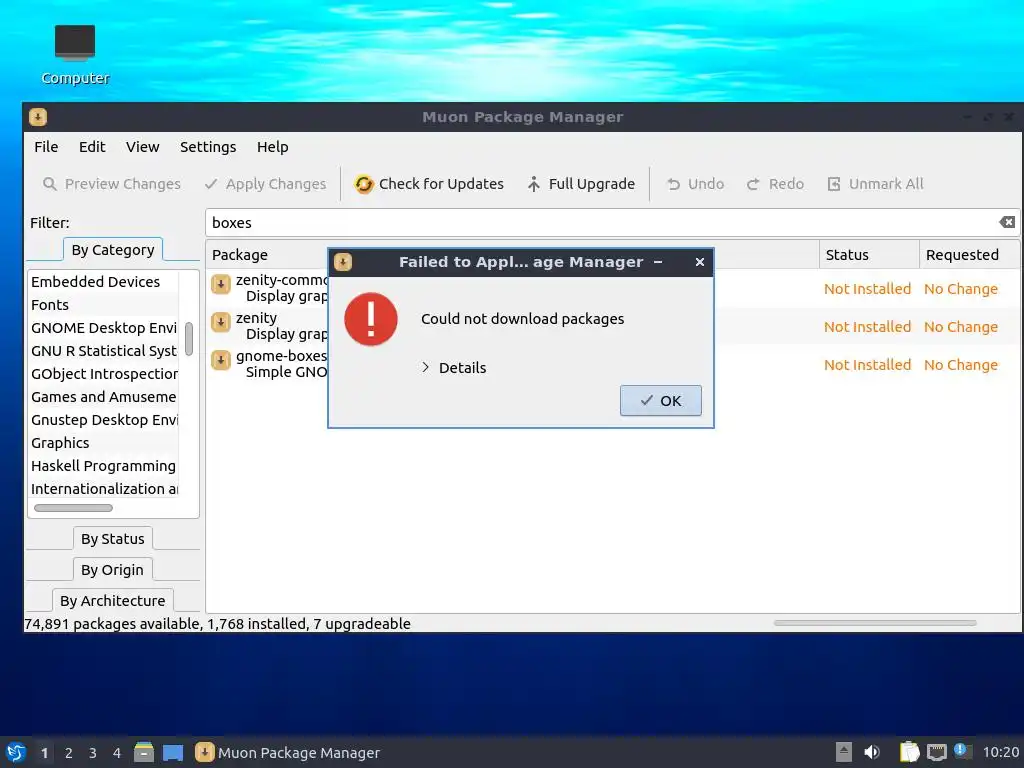Click the Muon icon in error dialog title
Viewport: 1024px width, 768px height.
(343, 262)
